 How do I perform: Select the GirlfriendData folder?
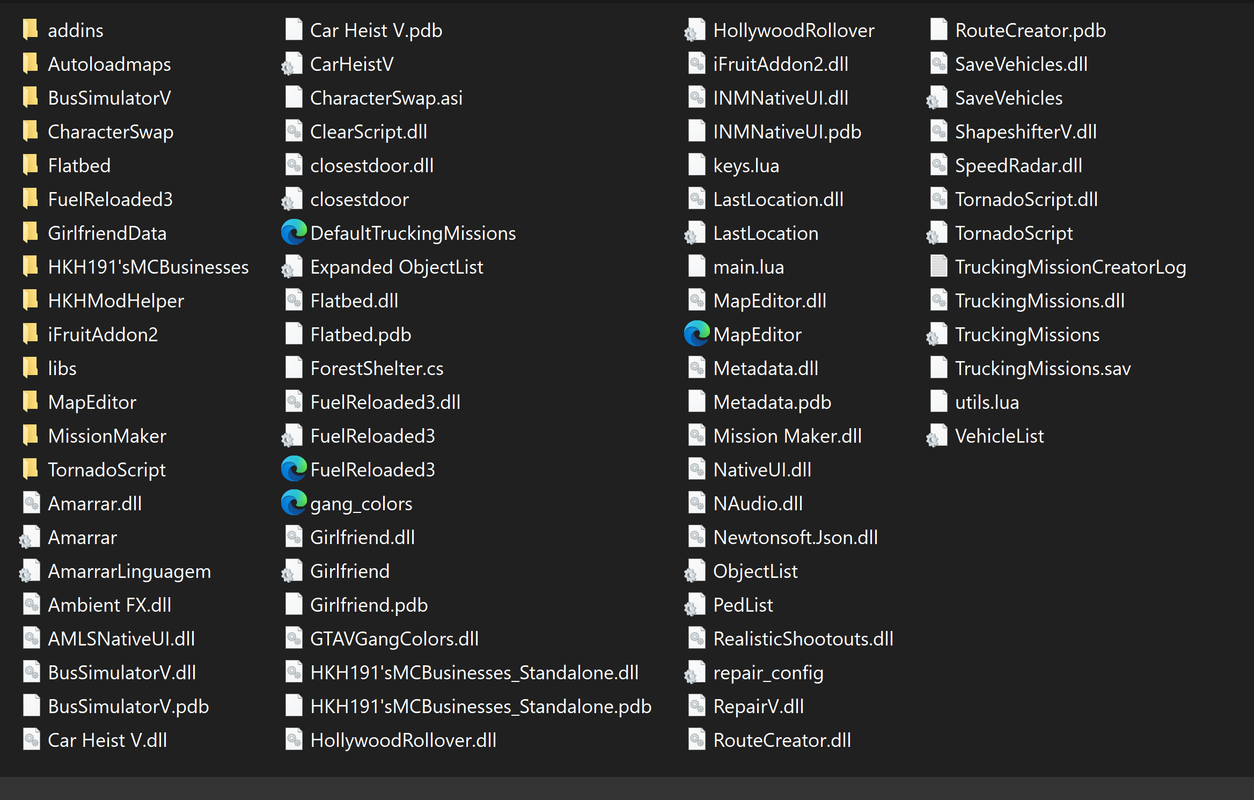tap(94, 233)
